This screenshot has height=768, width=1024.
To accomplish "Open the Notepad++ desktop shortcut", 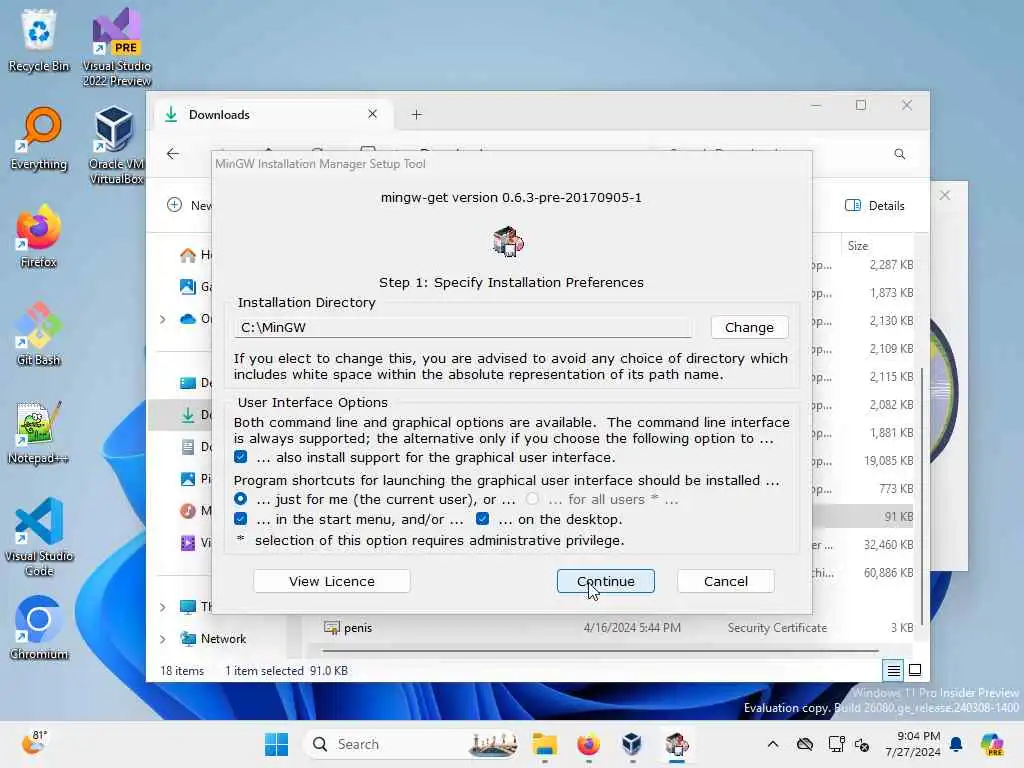I will [x=39, y=432].
